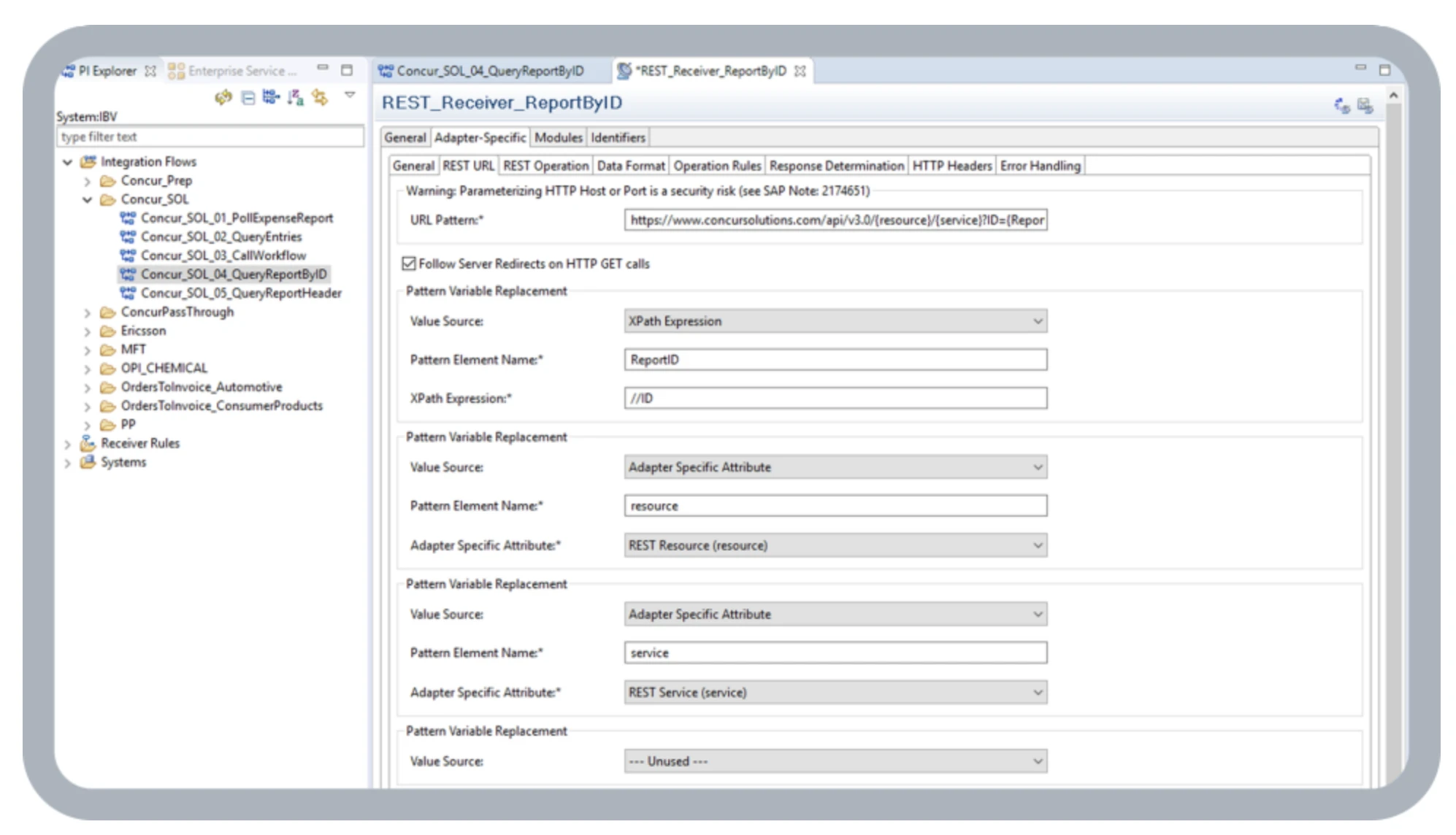The width and height of the screenshot is (1456, 835).
Task: Click the editor vertical scrollbar up arrow
Action: tap(1393, 96)
